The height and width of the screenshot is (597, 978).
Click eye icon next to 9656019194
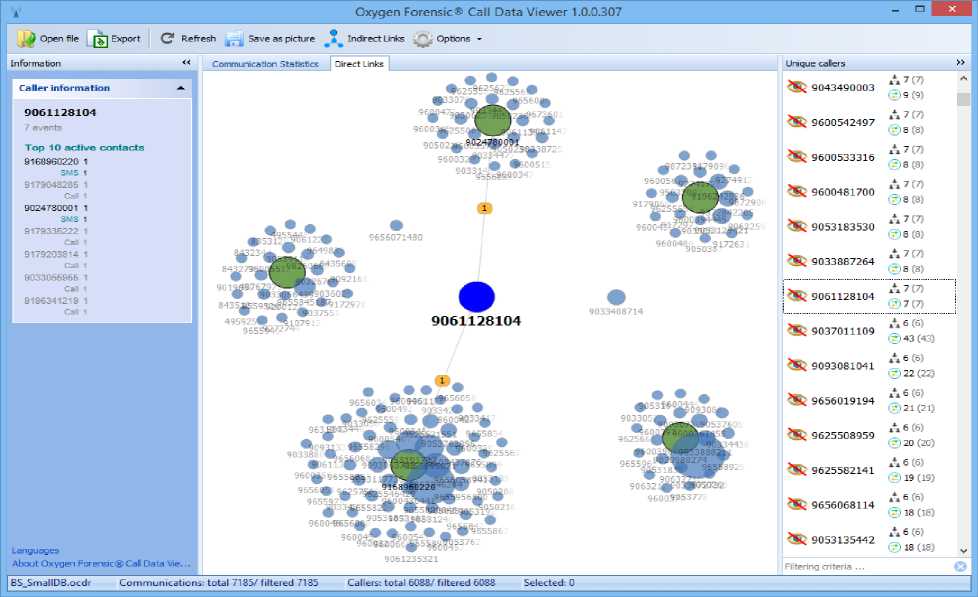click(796, 400)
